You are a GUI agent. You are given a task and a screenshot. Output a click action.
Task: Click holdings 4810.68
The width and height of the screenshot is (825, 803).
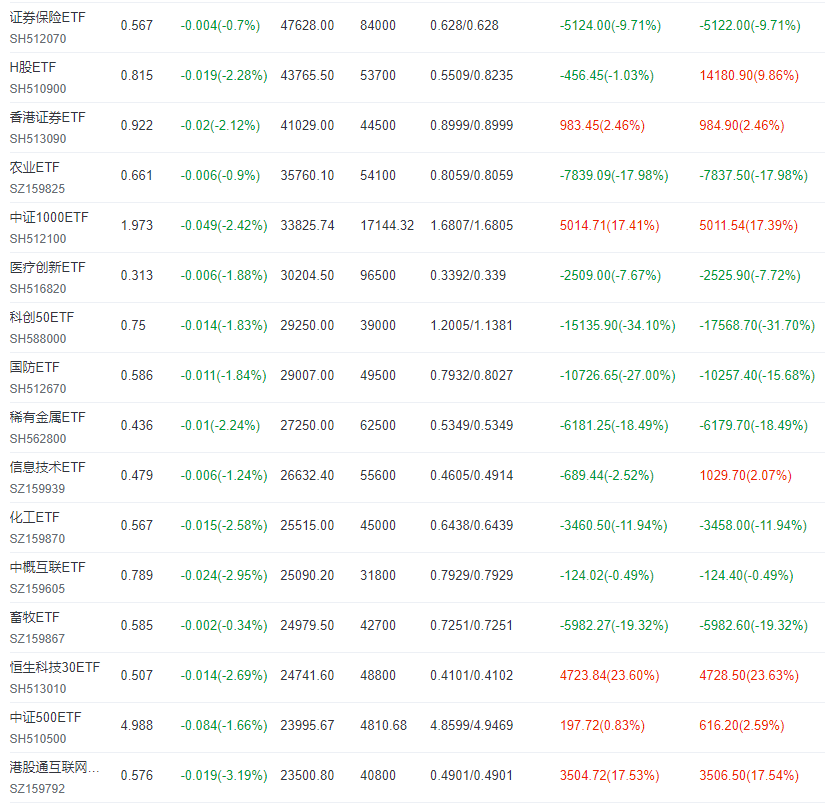tap(384, 726)
